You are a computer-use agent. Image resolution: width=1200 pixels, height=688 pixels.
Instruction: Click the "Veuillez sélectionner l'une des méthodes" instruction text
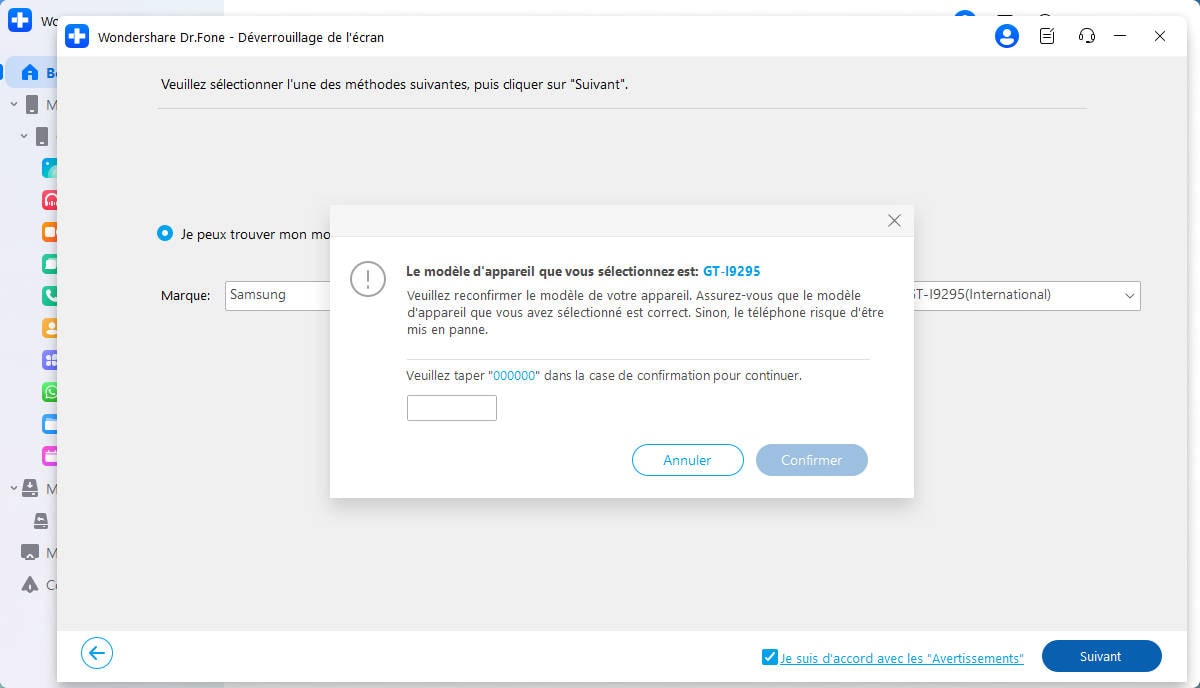(x=395, y=85)
